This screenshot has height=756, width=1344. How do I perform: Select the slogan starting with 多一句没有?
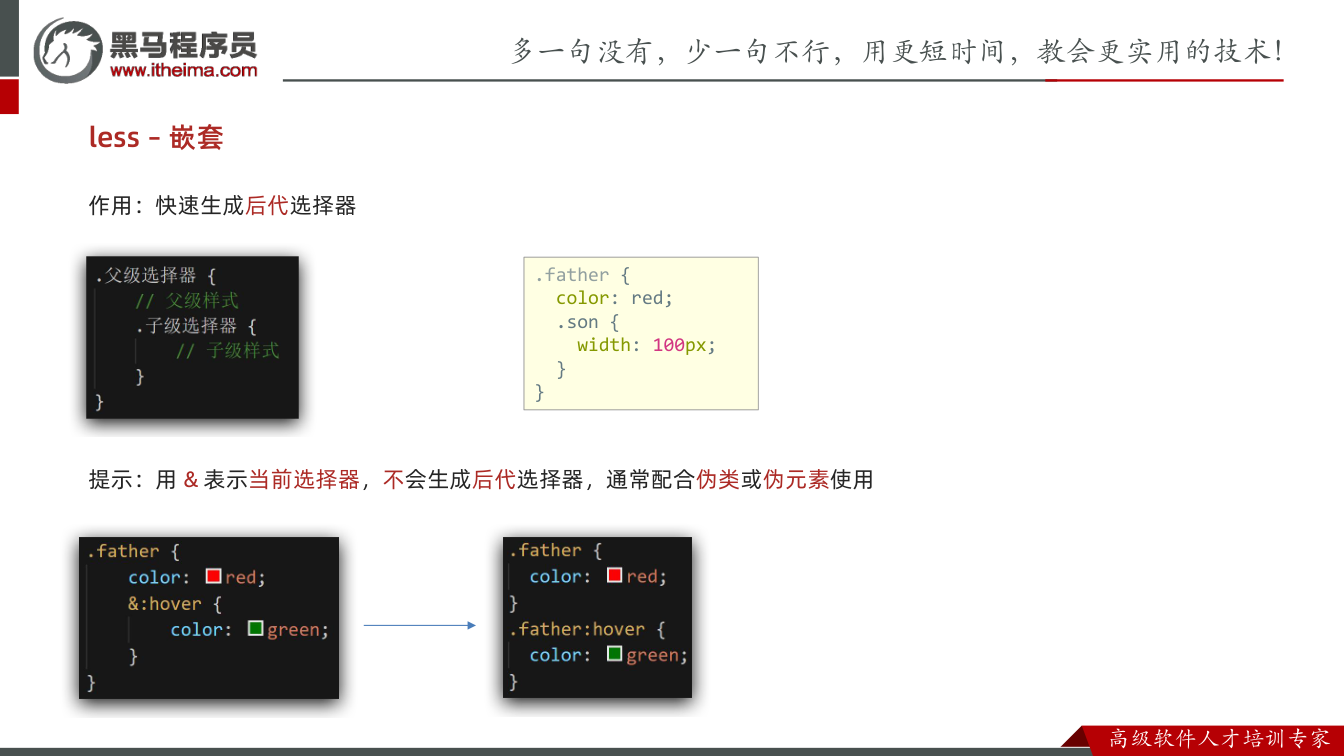(x=897, y=51)
